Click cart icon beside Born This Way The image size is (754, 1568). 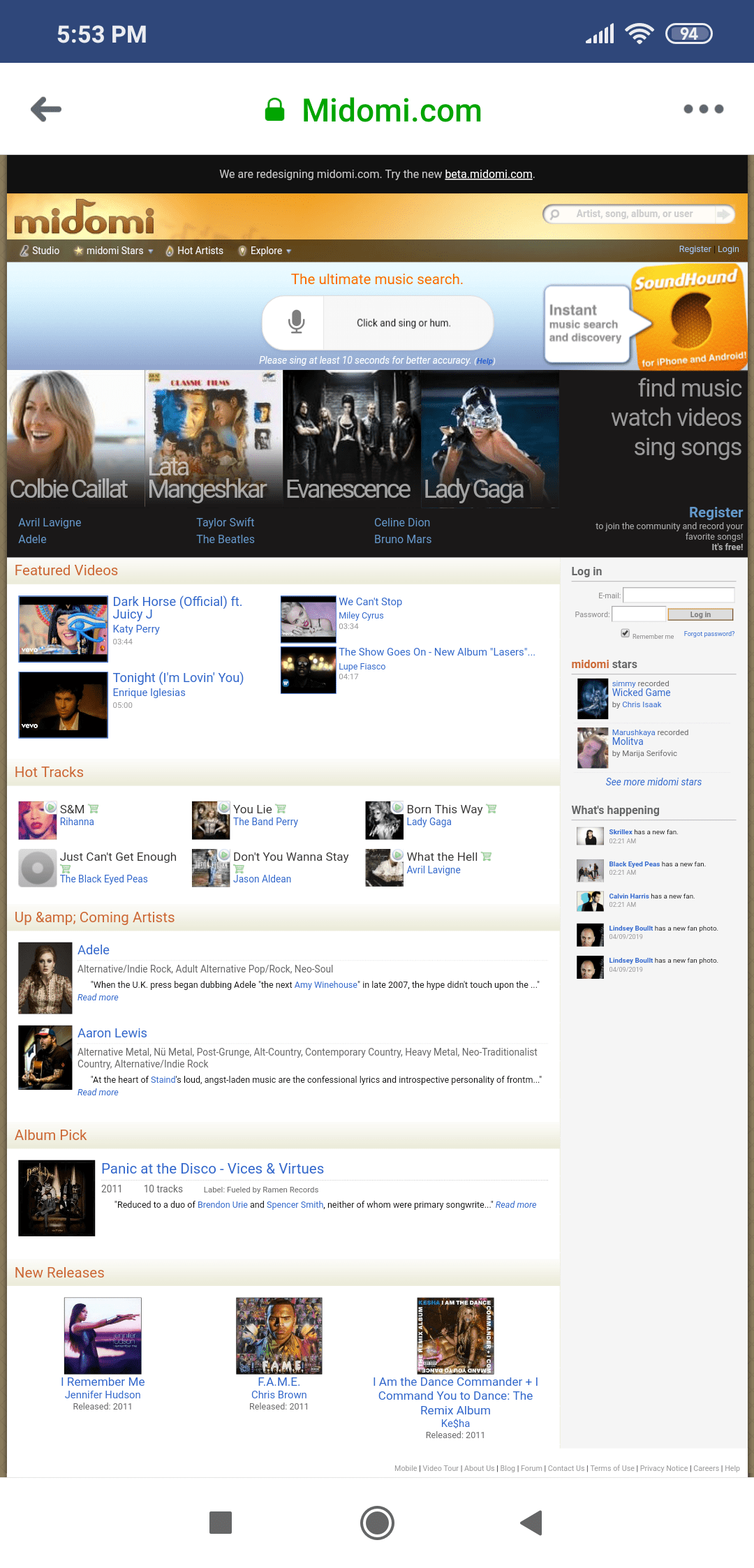pyautogui.click(x=491, y=808)
